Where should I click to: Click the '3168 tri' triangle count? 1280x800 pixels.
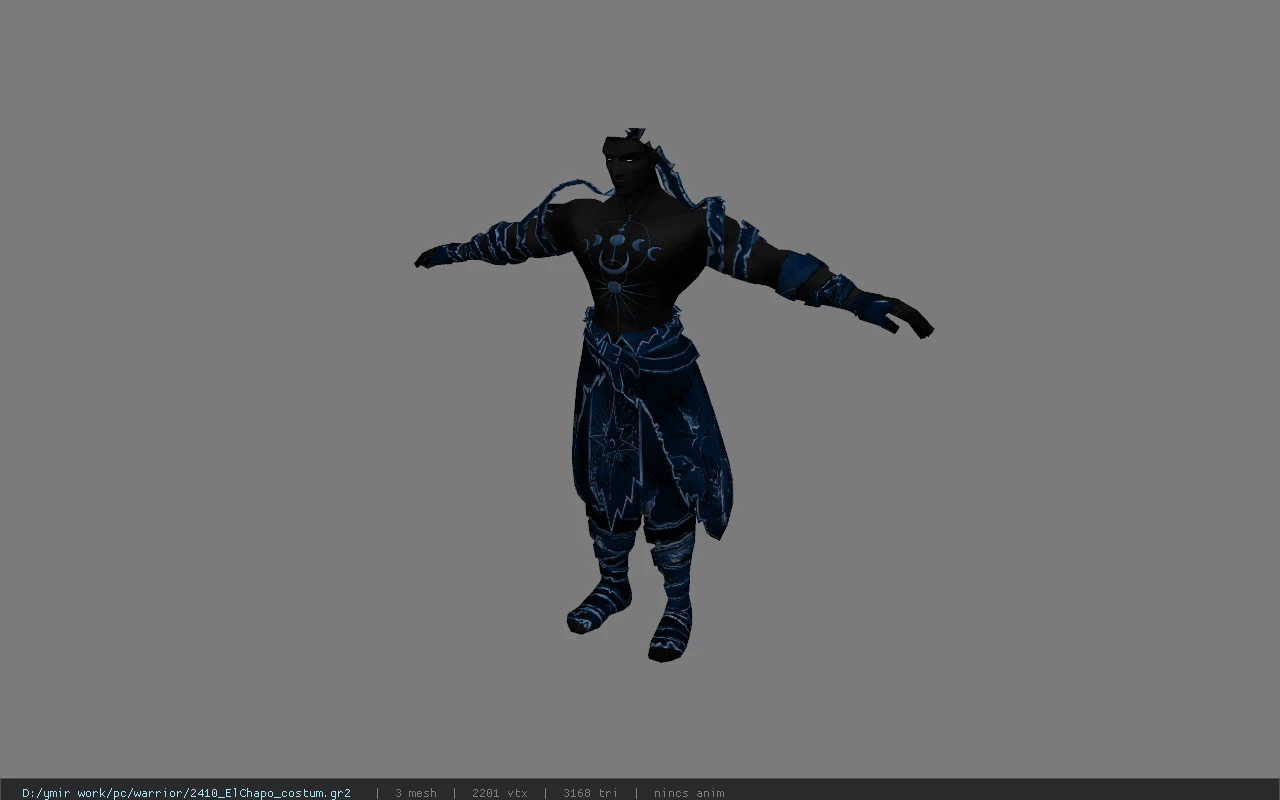click(x=590, y=793)
